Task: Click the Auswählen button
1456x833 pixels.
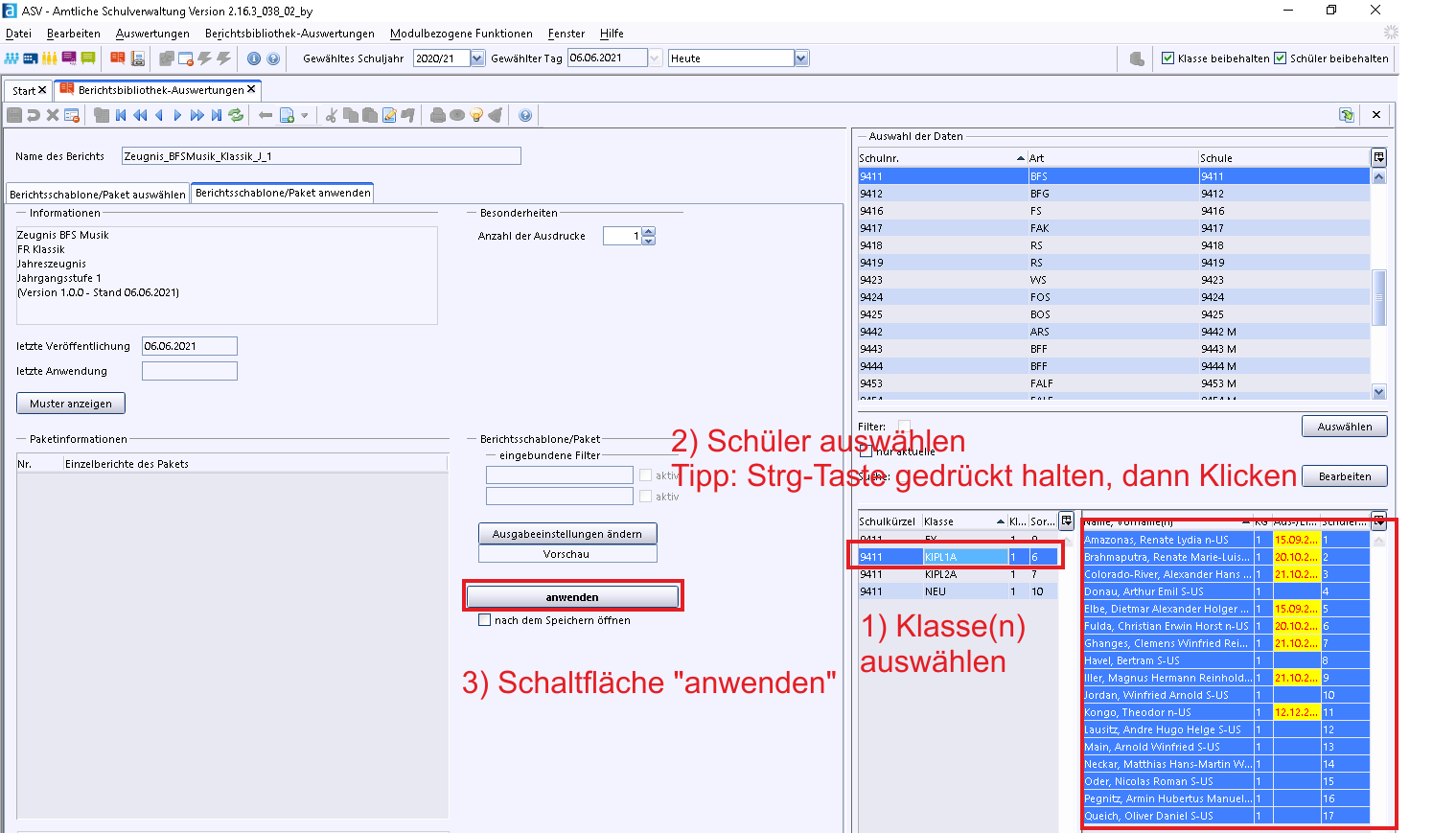Action: [1344, 427]
